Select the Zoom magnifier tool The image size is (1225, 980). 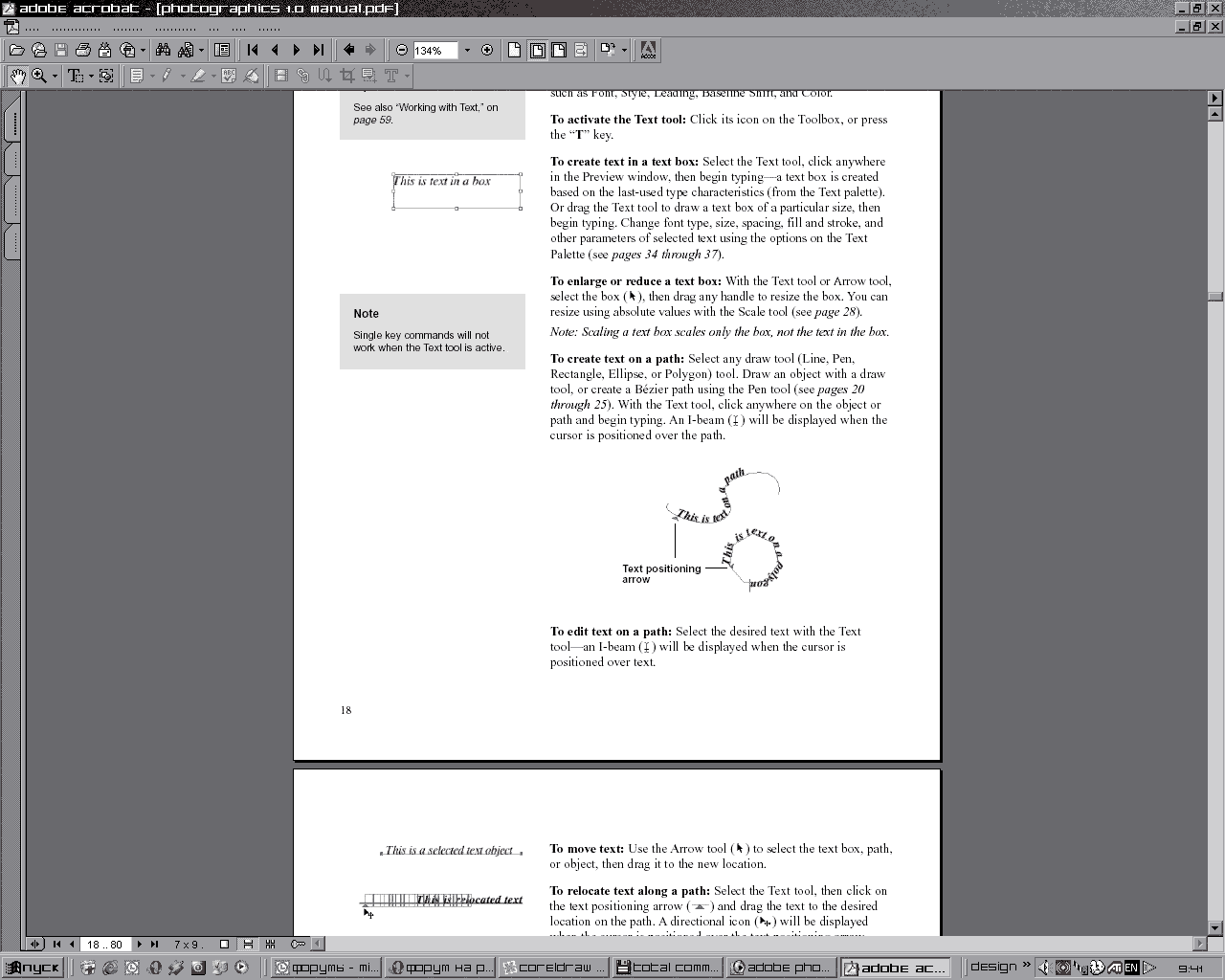coord(39,76)
